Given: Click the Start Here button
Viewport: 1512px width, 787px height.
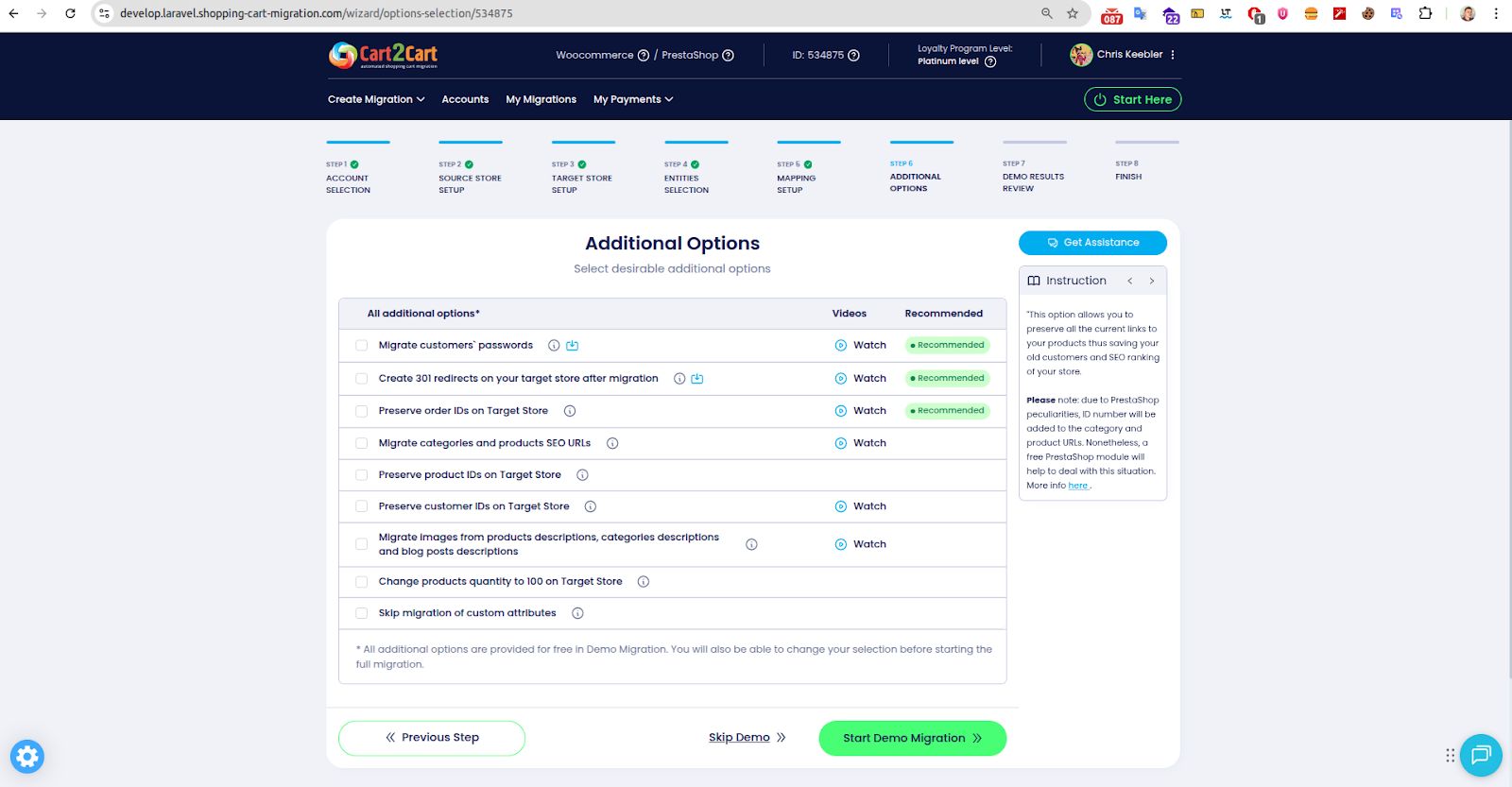Looking at the screenshot, I should click(1132, 99).
